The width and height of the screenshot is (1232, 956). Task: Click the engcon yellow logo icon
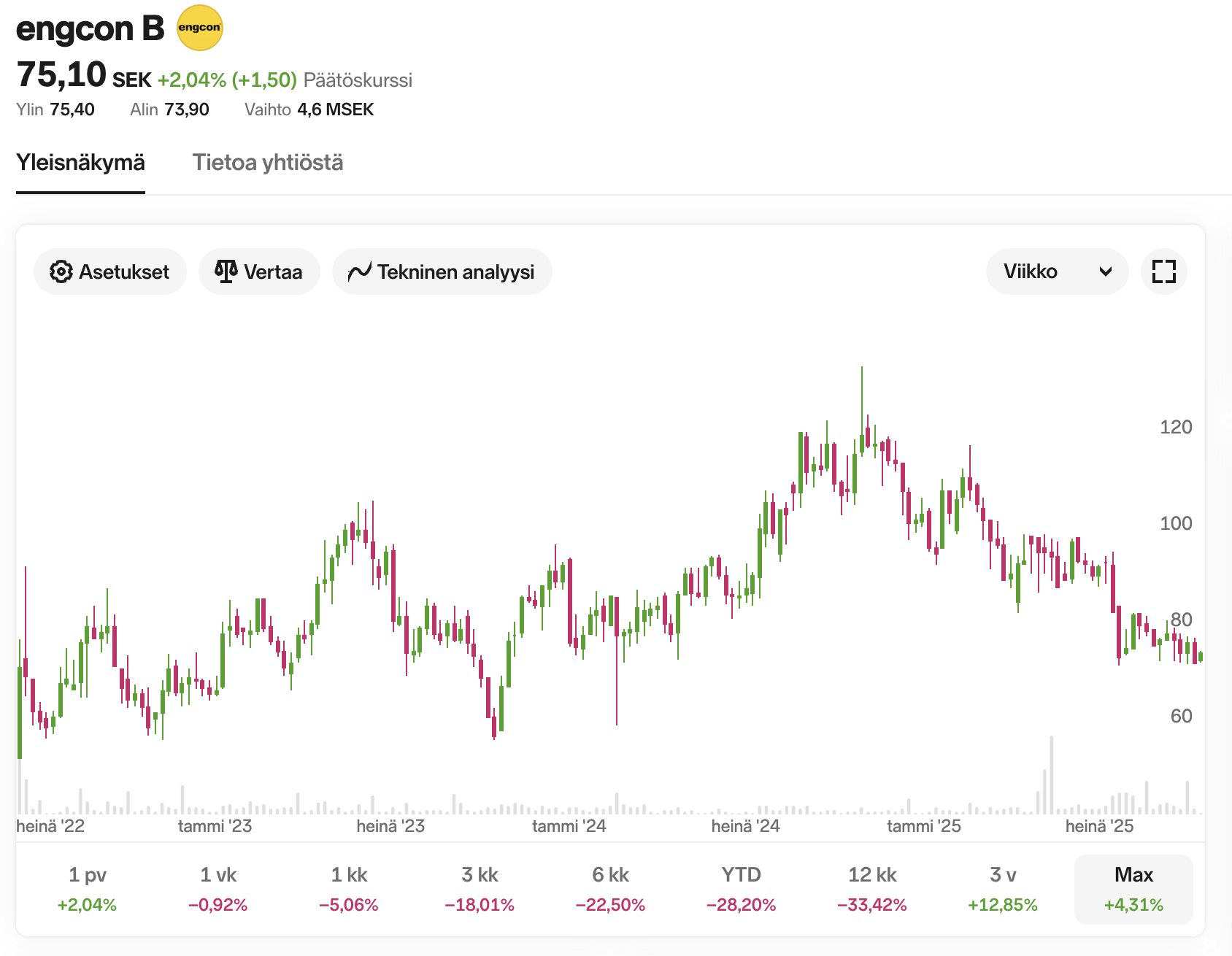pyautogui.click(x=200, y=28)
